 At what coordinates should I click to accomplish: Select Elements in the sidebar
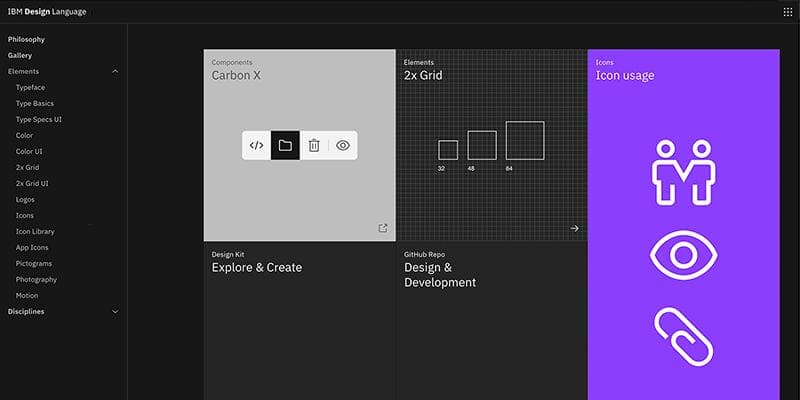[x=23, y=71]
